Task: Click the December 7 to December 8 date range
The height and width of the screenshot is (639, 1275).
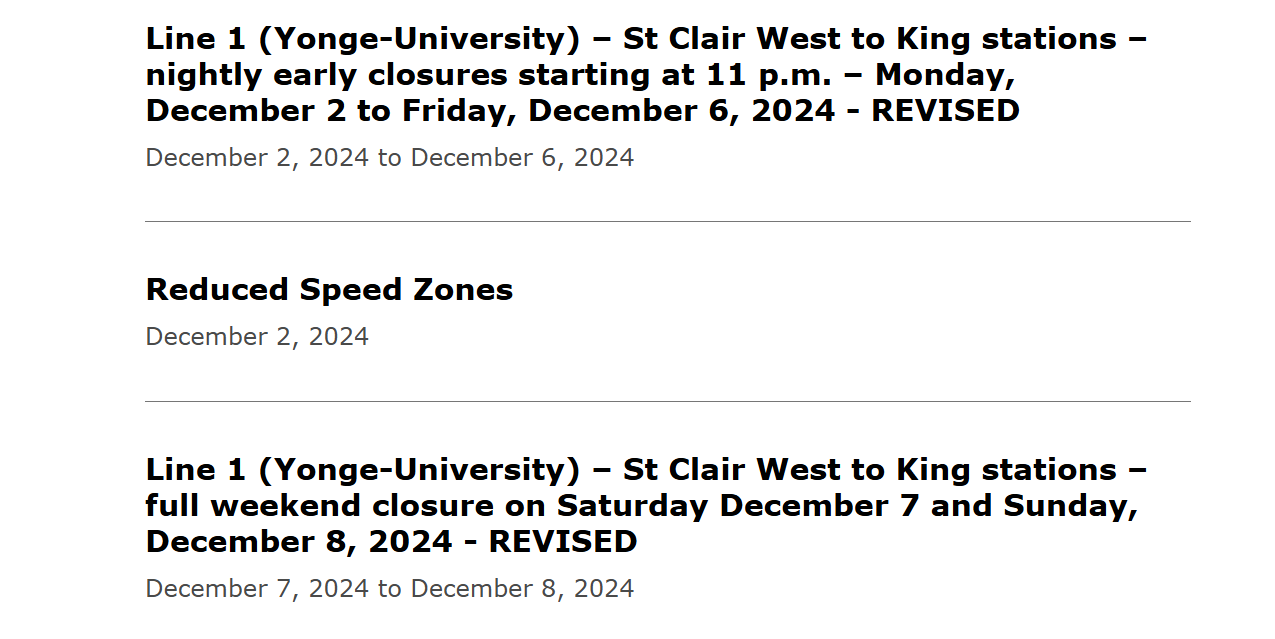Action: (389, 589)
